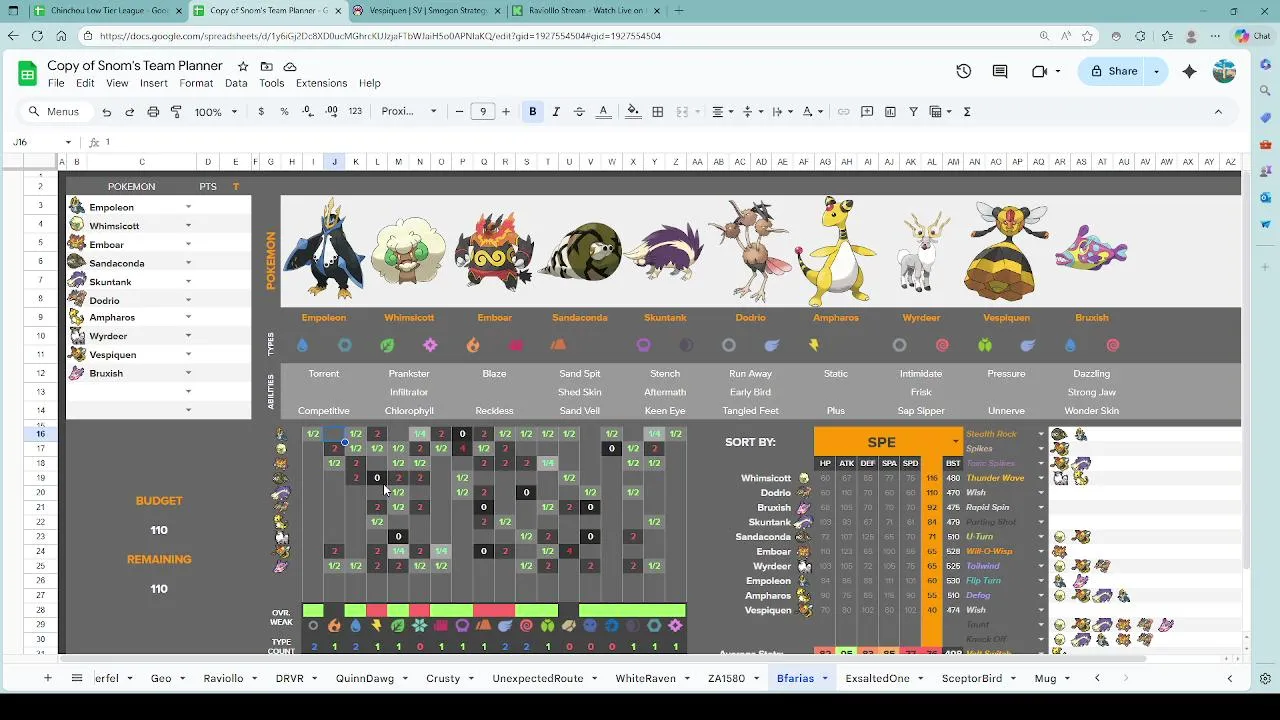Screen dimensions: 1280x720
Task: Click the Share button
Action: tap(1113, 71)
